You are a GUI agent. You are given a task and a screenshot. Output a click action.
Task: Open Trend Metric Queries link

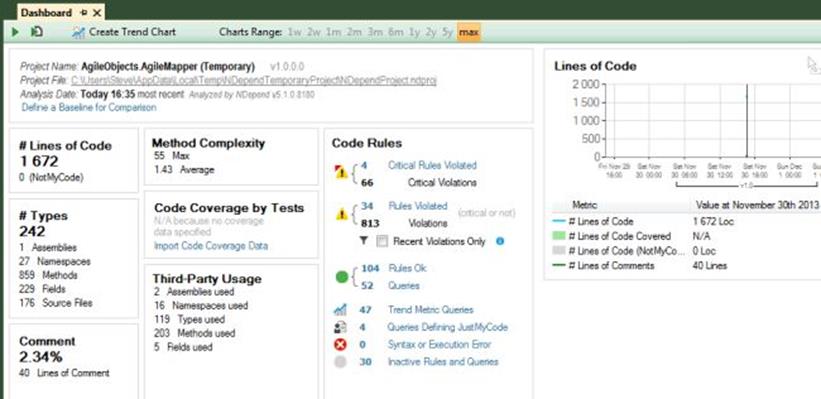coord(430,309)
